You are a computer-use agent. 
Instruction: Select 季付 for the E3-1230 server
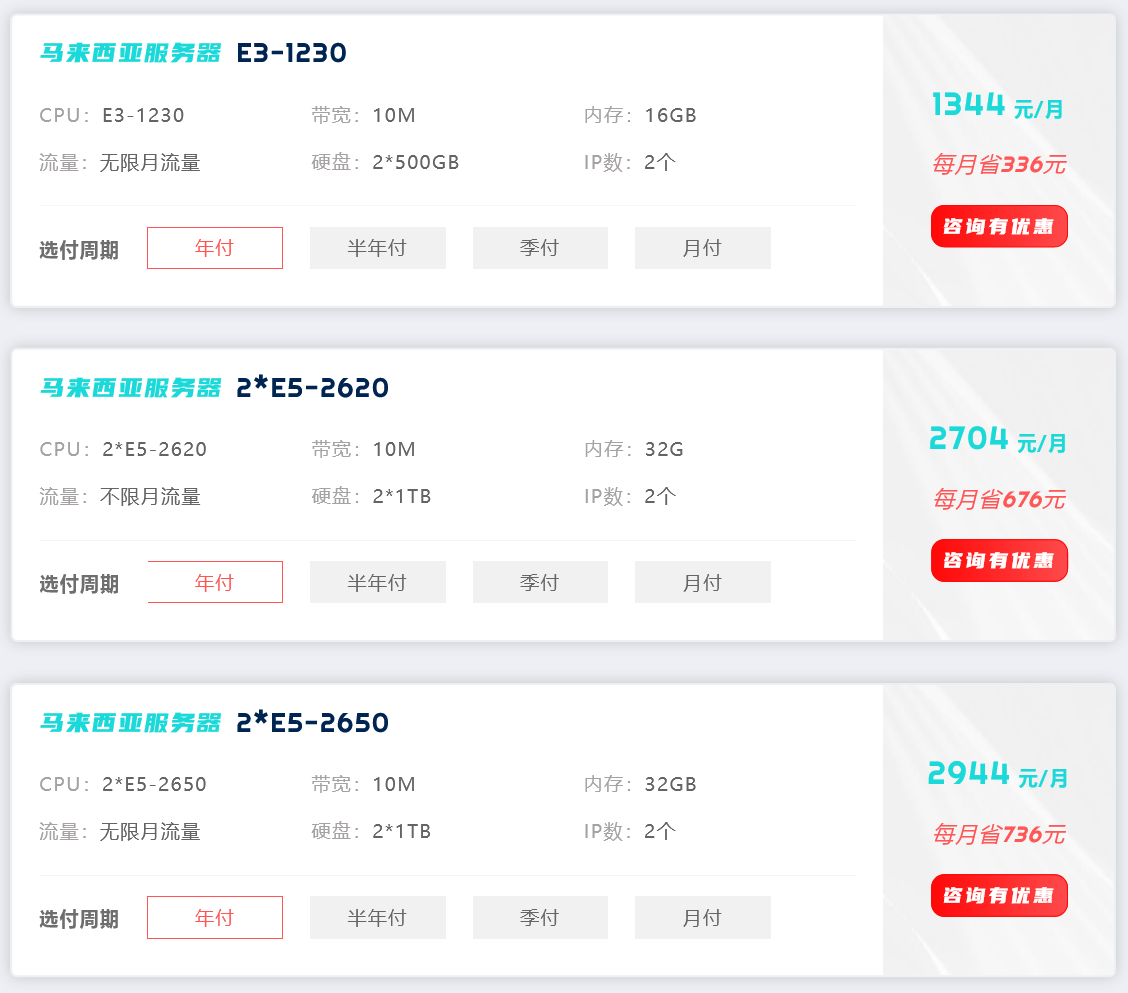coord(540,248)
